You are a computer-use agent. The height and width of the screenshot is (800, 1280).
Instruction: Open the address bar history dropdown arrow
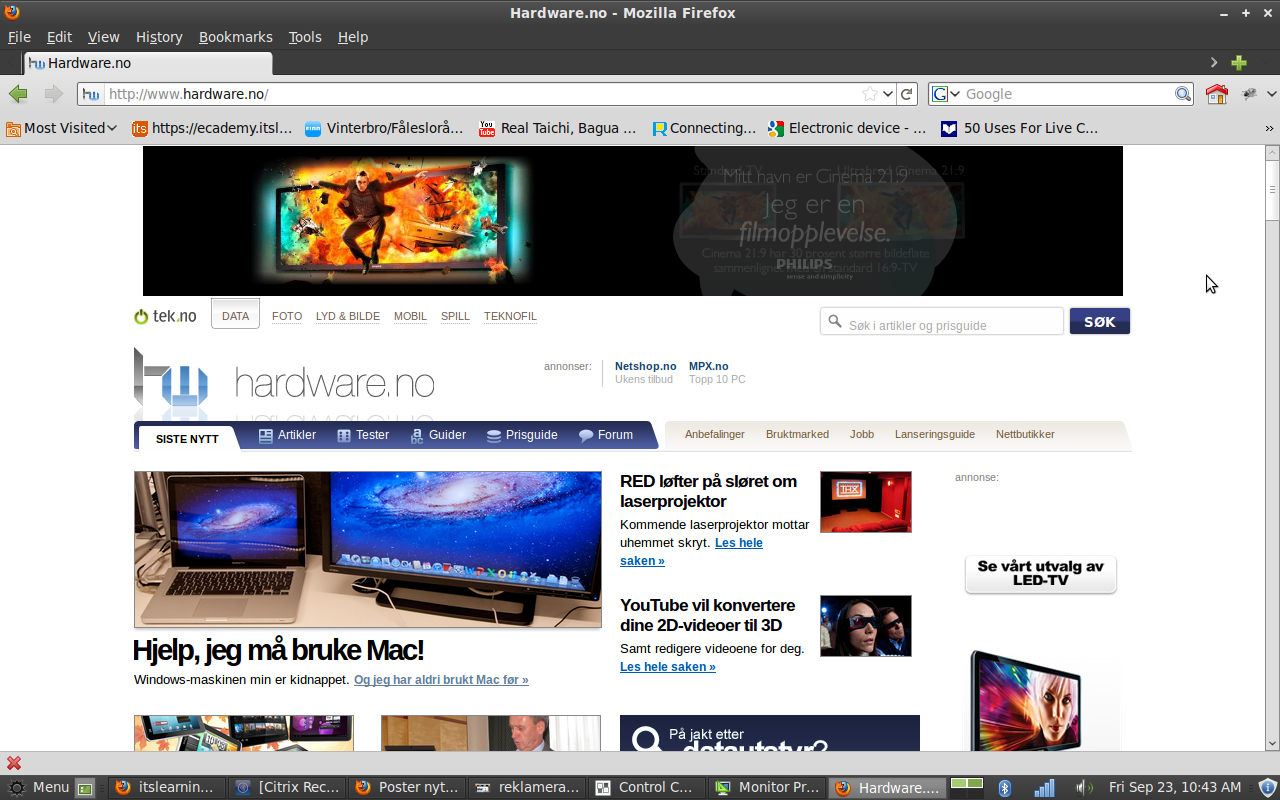tap(888, 94)
